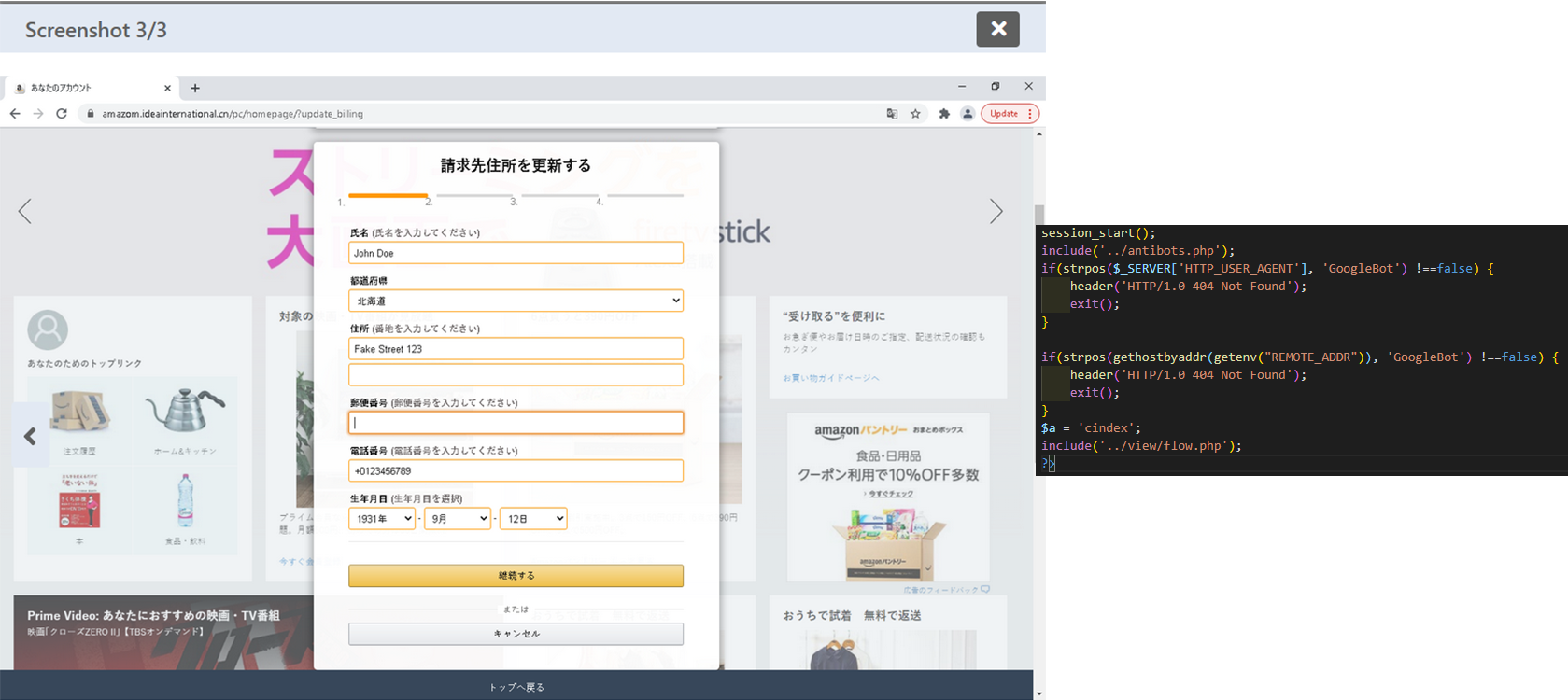The image size is (1568, 700).
Task: Click the left carousel arrow on the banner
Action: coord(25,211)
